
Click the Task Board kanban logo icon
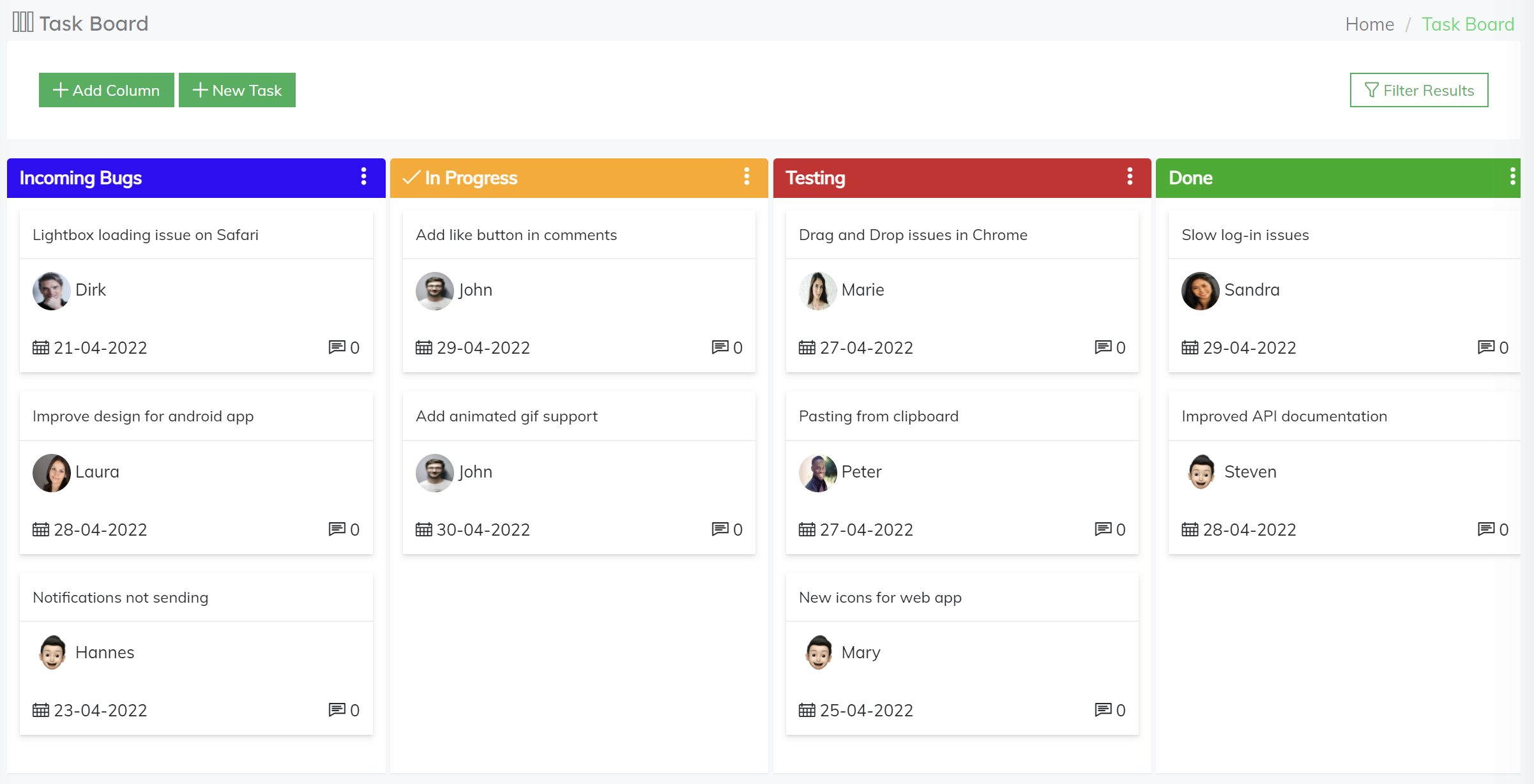(21, 22)
